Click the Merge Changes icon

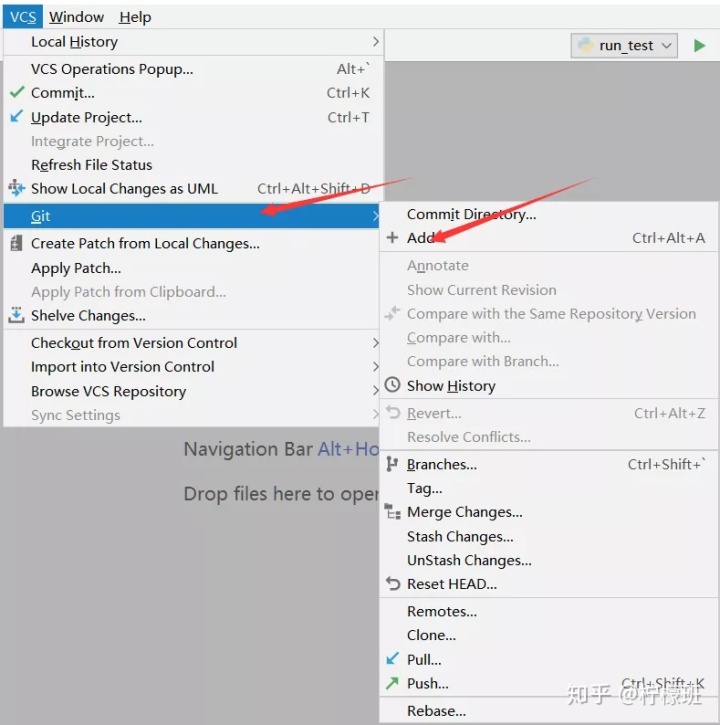click(x=392, y=511)
